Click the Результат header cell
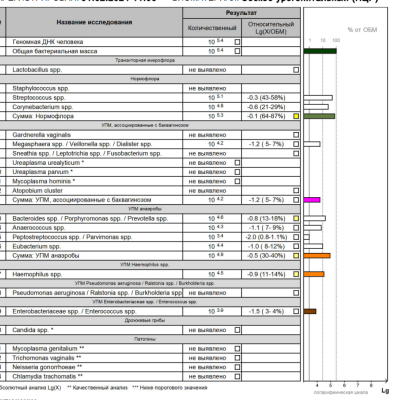400x400 pixels. (242, 13)
